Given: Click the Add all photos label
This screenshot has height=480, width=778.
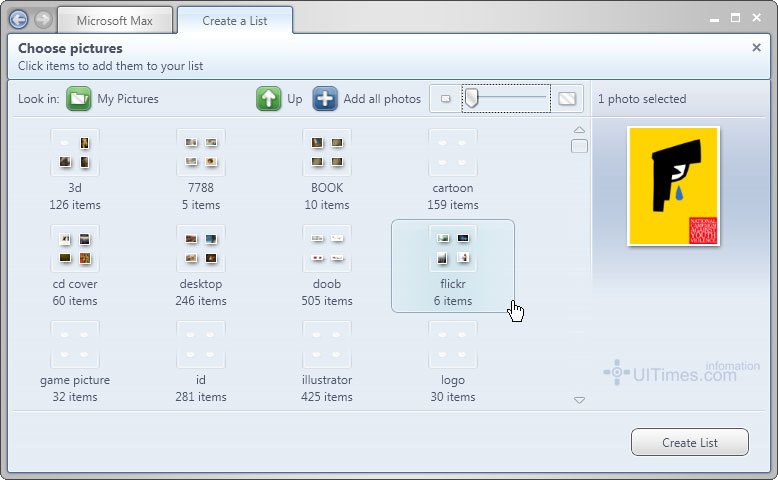Looking at the screenshot, I should [x=382, y=99].
